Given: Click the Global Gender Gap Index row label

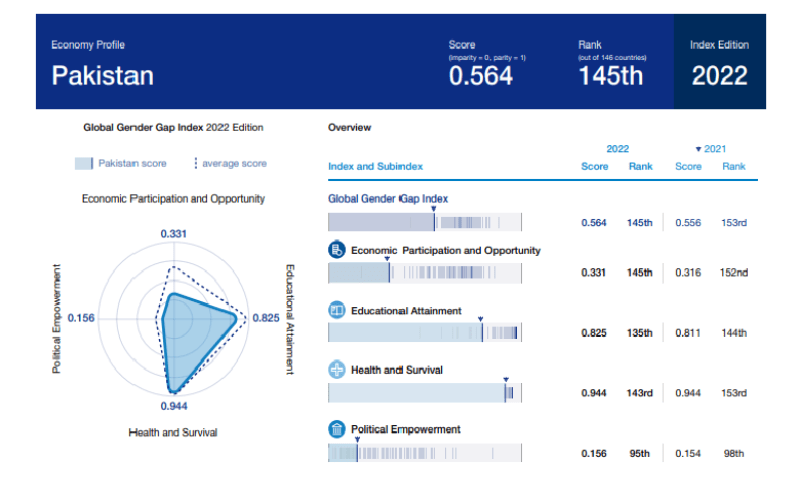Looking at the screenshot, I should click(388, 198).
